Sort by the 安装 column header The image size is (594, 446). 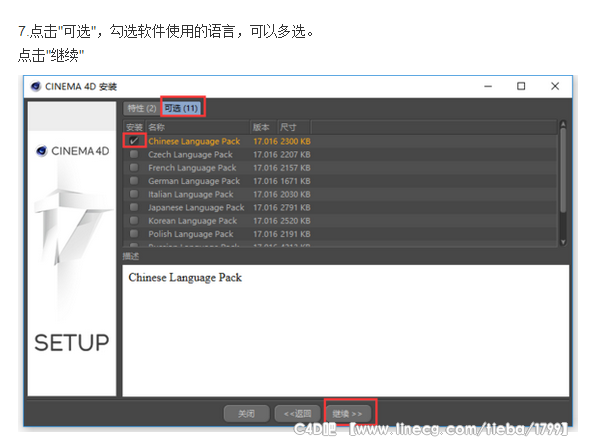(x=134, y=127)
